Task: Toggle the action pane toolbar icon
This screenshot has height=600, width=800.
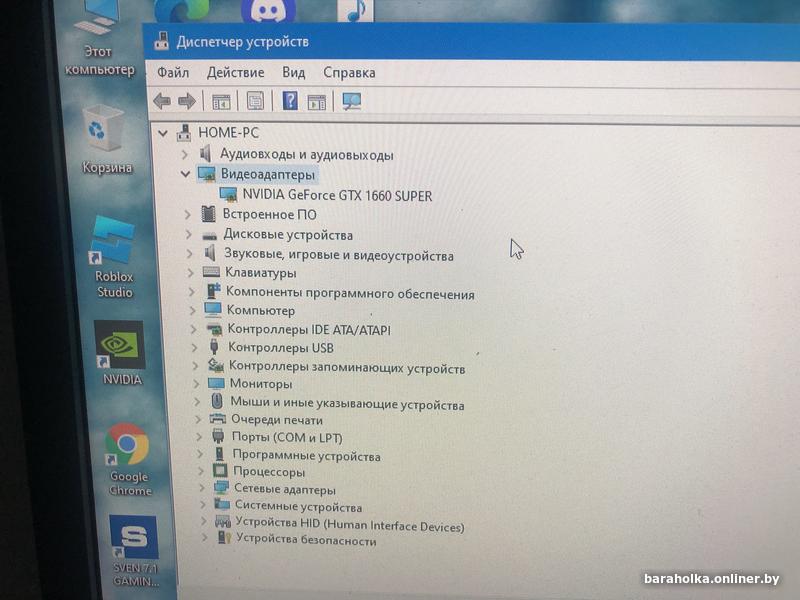Action: point(316,102)
